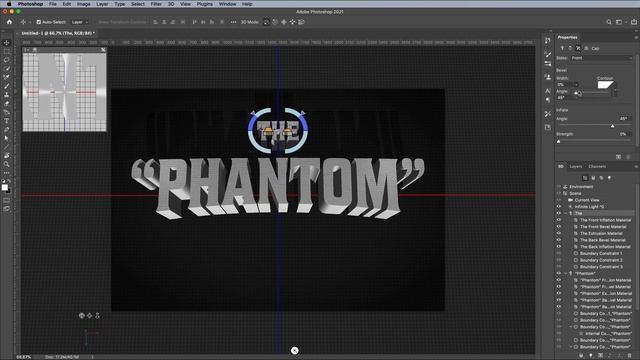Open the 3D menu

click(x=171, y=4)
